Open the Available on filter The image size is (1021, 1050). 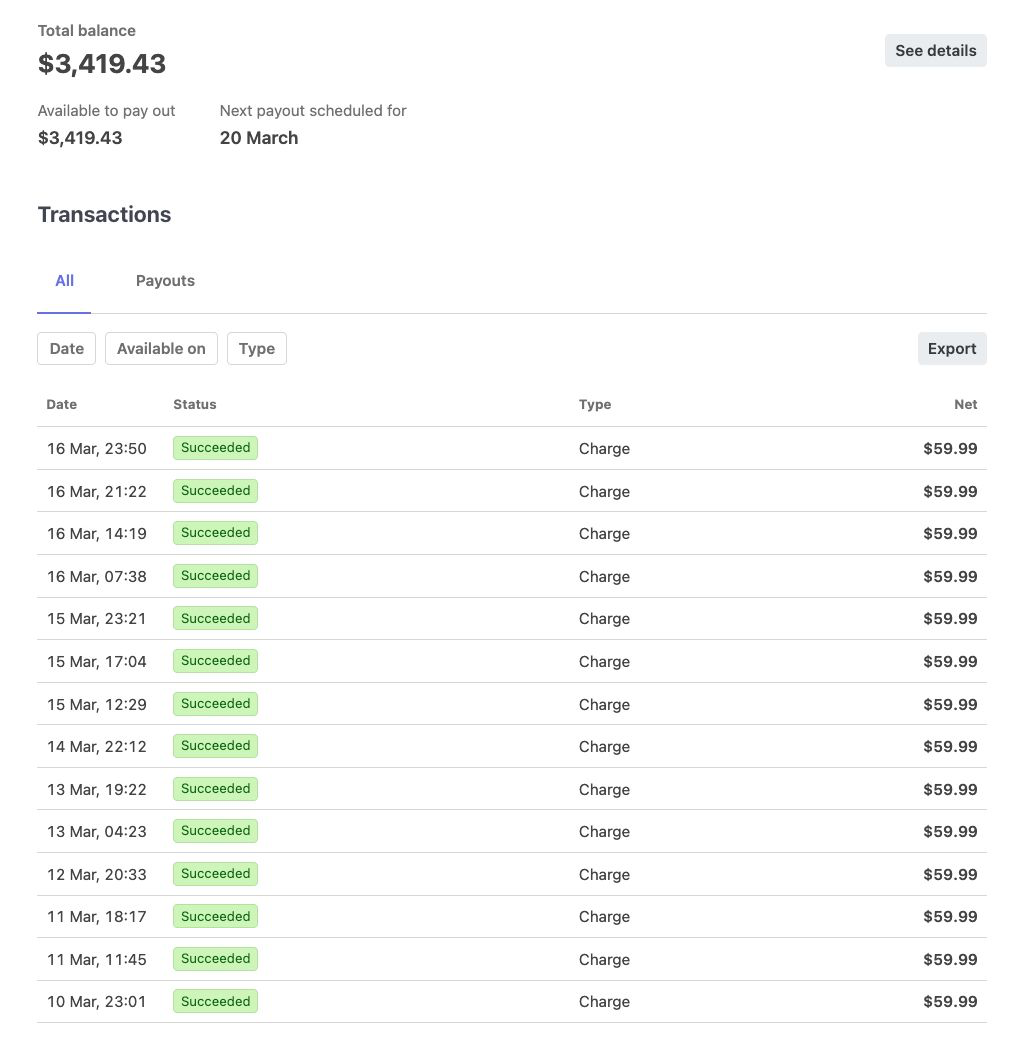point(161,348)
